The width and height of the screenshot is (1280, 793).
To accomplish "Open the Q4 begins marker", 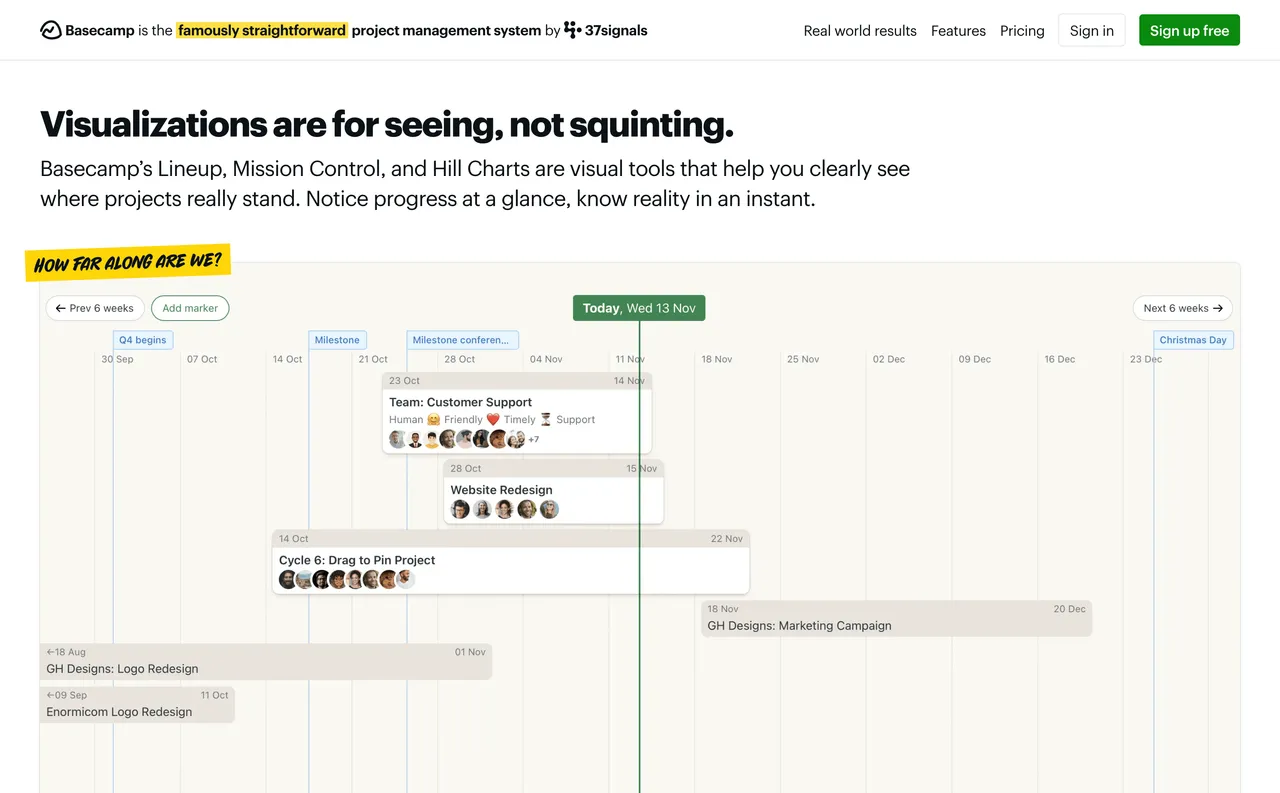I will point(142,340).
